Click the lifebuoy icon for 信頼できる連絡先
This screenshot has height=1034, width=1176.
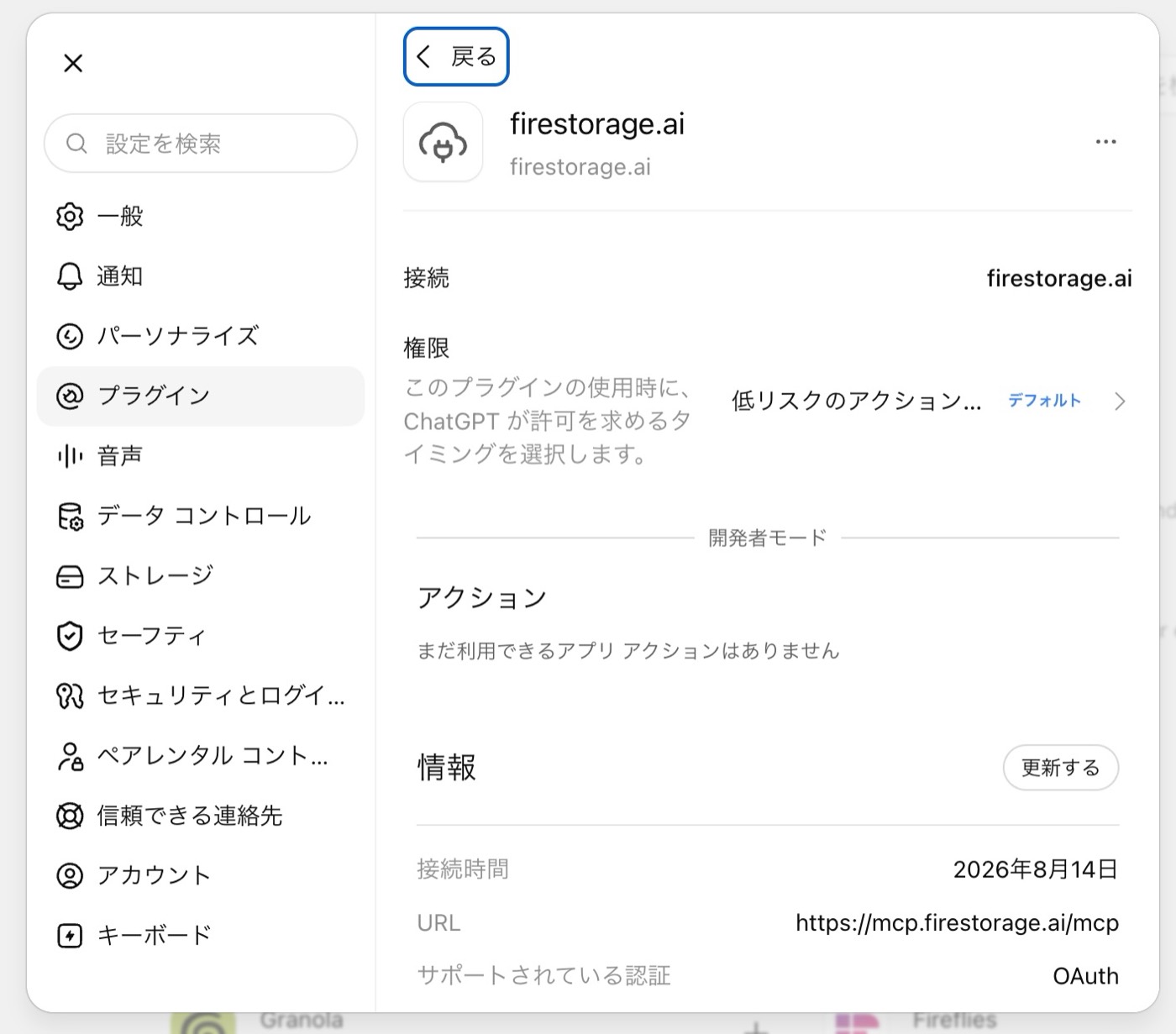coord(70,816)
